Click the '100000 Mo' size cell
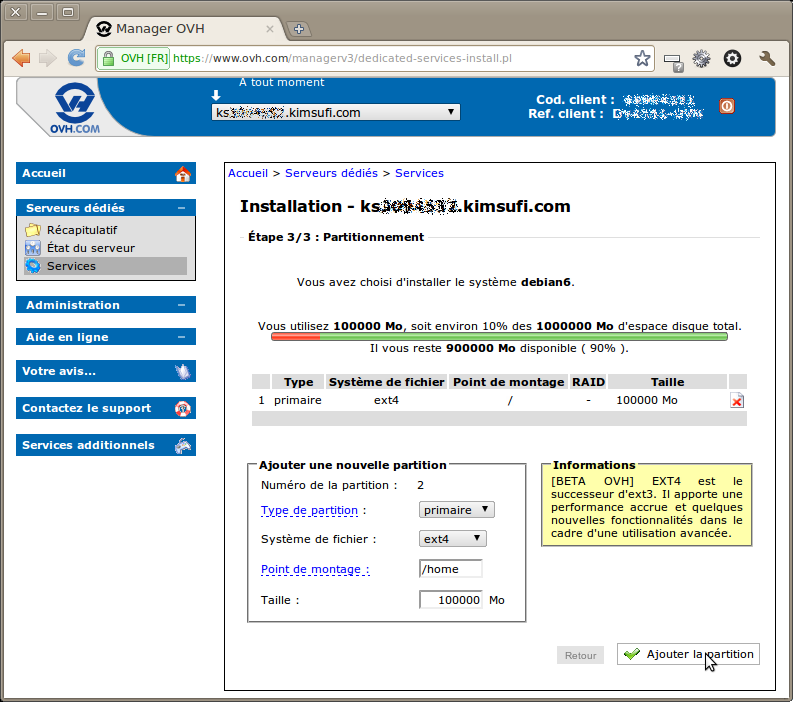The width and height of the screenshot is (793, 702). coord(647,400)
